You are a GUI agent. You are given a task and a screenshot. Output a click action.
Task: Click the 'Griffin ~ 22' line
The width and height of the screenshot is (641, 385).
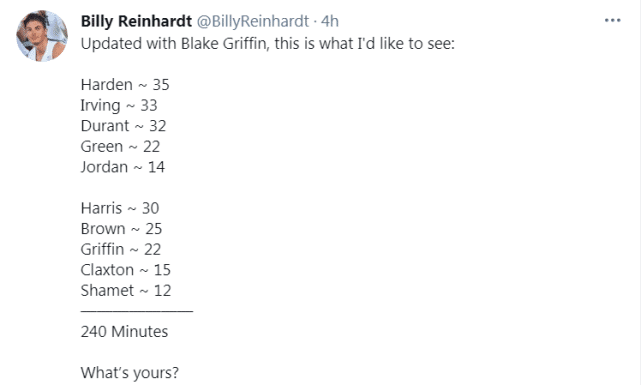121,249
